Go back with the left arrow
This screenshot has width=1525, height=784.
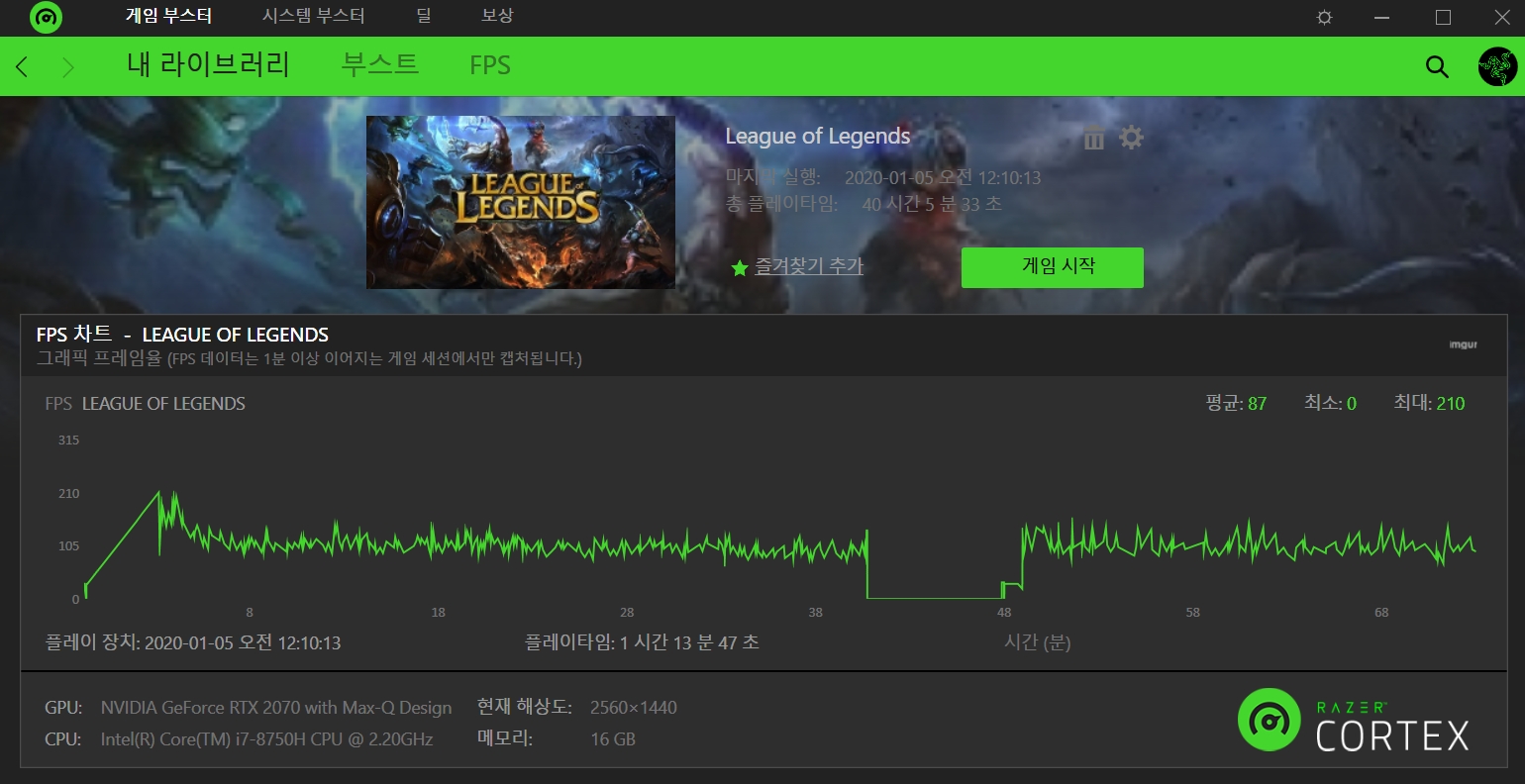(22, 67)
